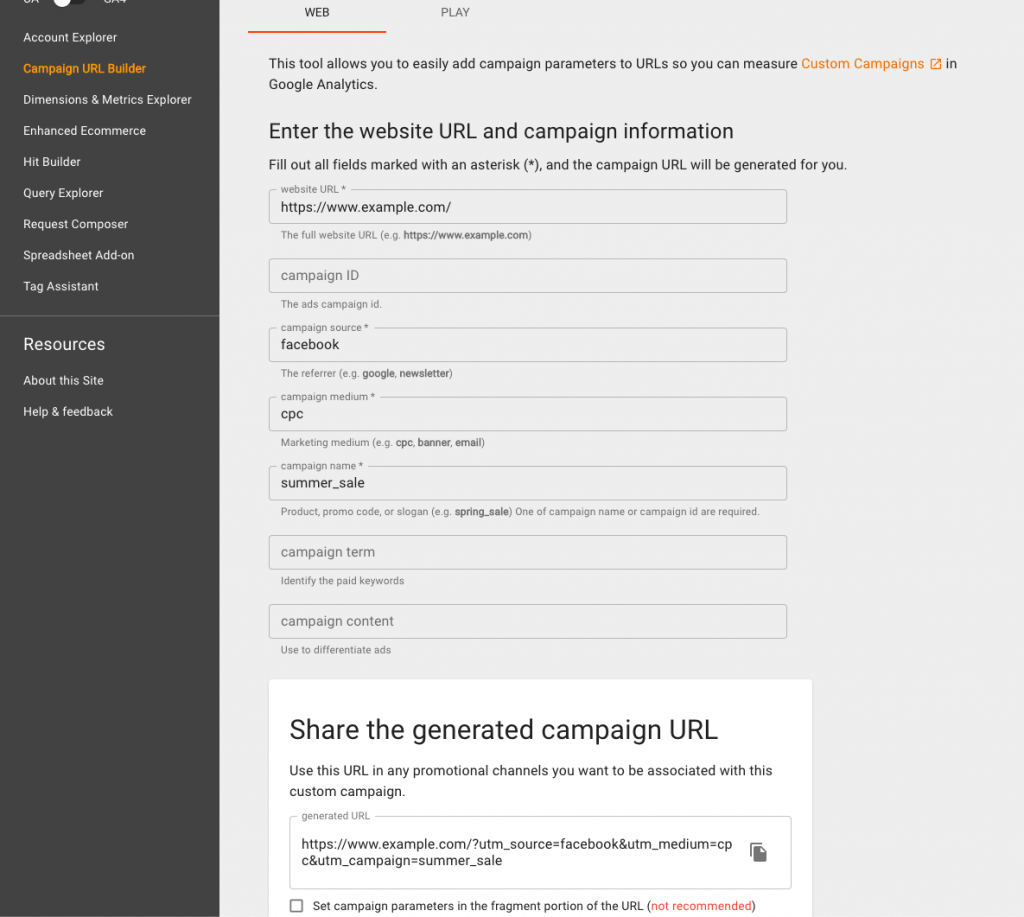Focus the campaign source field containing facebook

pyautogui.click(x=528, y=345)
